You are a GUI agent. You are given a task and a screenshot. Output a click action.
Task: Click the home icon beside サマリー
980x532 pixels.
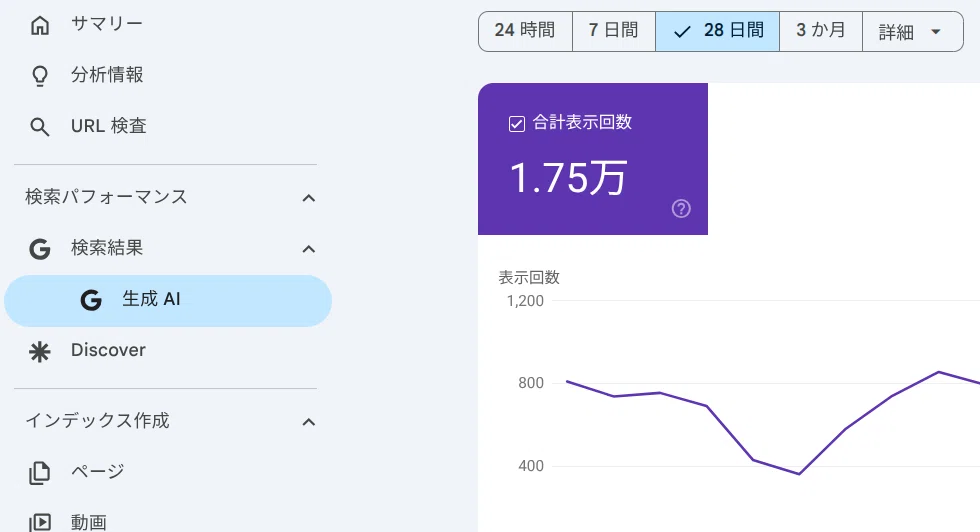[40, 25]
